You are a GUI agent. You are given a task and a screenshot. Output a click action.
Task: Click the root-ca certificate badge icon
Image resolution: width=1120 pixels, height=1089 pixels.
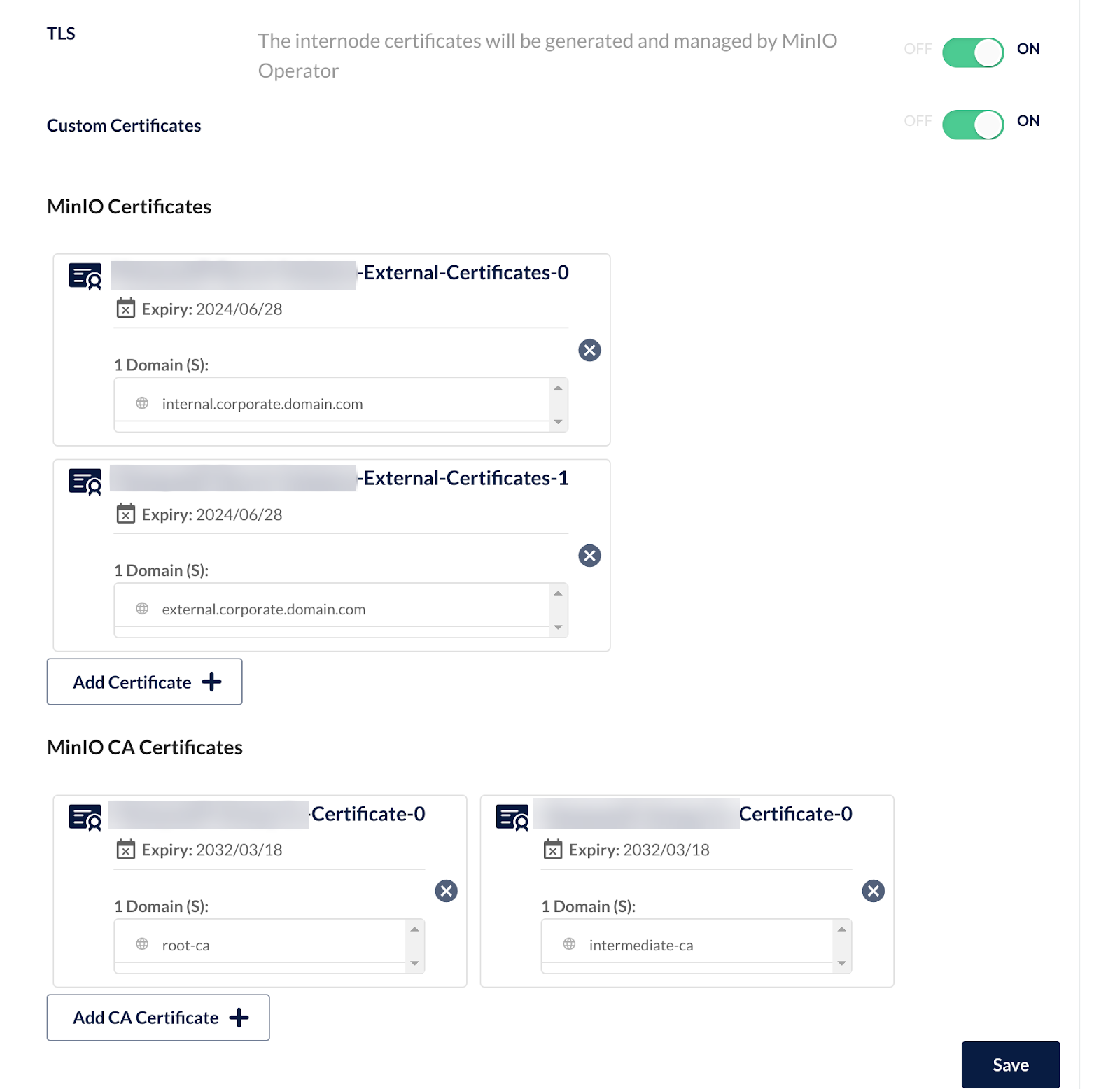tap(85, 817)
